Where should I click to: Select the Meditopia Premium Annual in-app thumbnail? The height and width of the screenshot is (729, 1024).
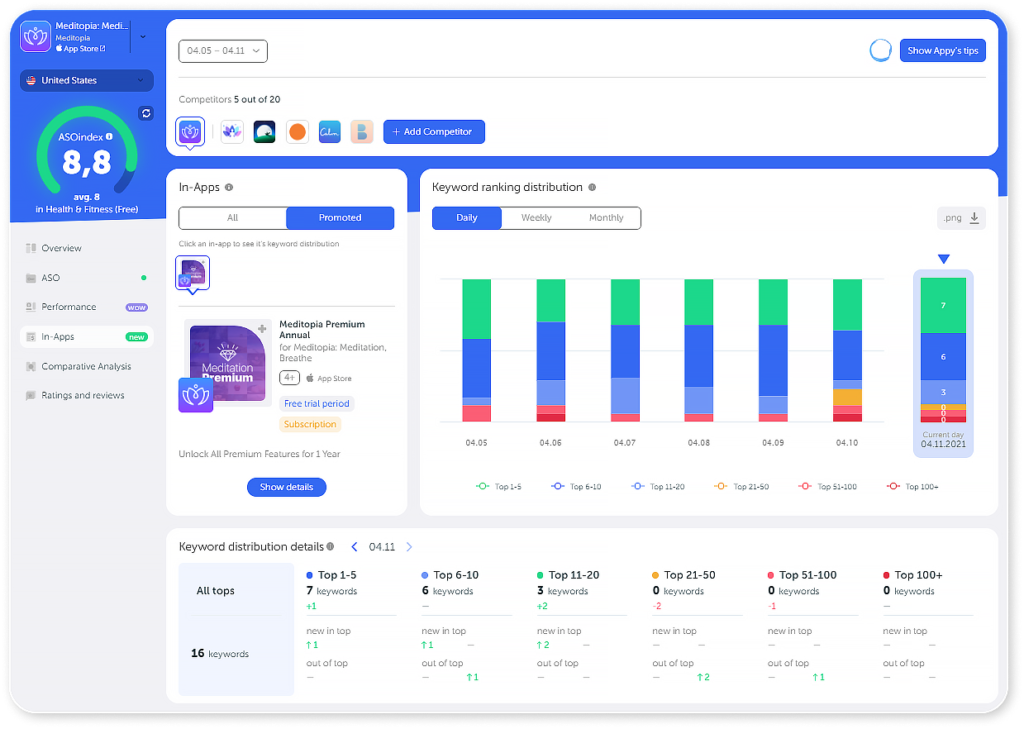tap(193, 273)
